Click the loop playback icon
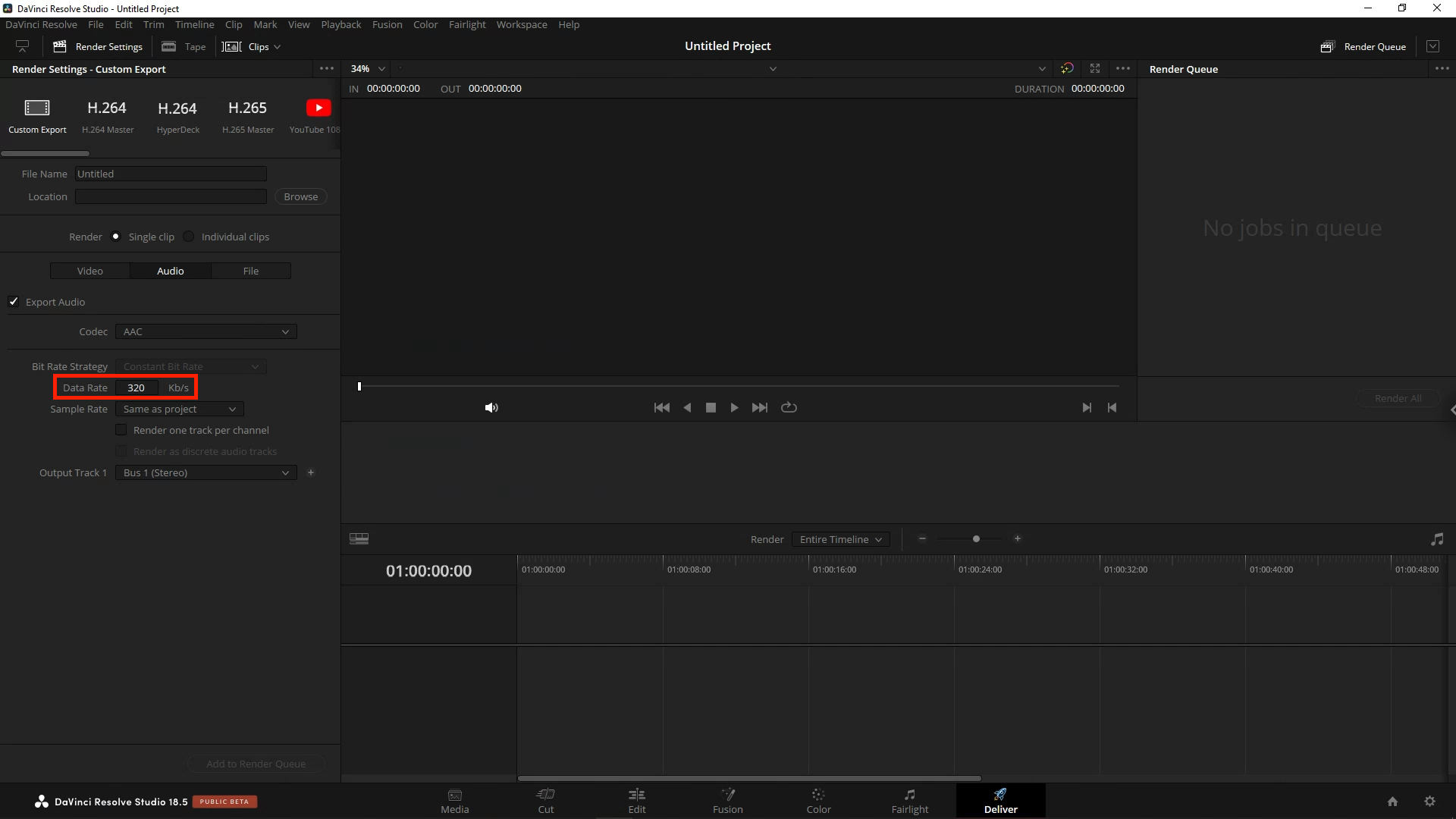 pos(789,407)
